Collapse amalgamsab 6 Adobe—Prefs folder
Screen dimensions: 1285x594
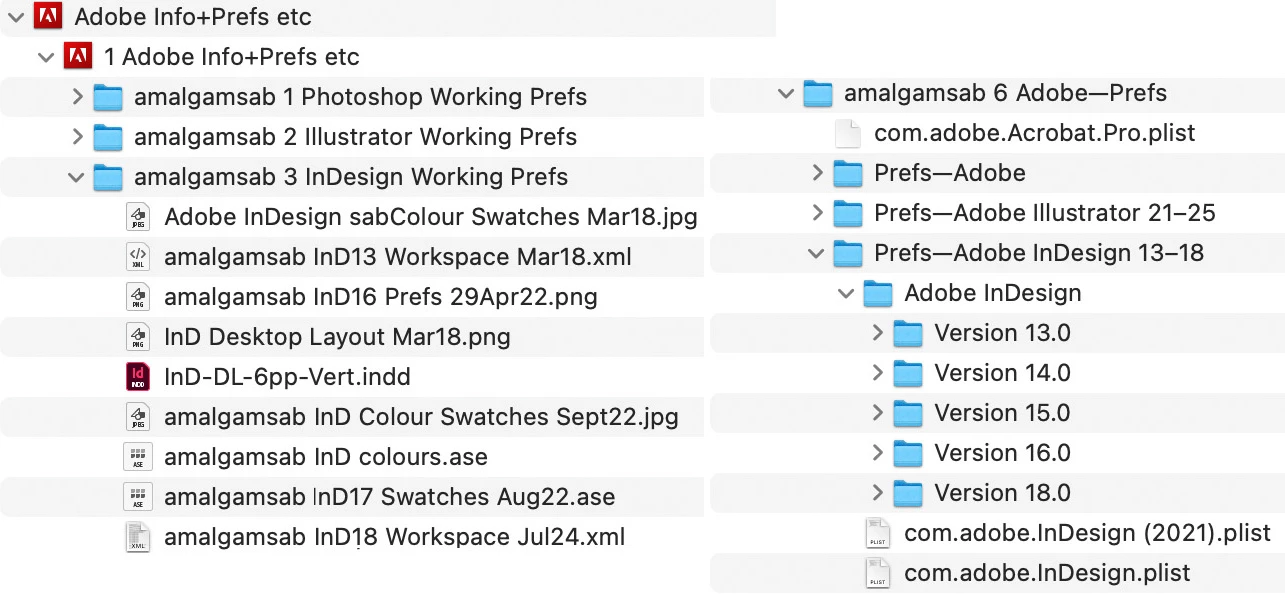(786, 93)
